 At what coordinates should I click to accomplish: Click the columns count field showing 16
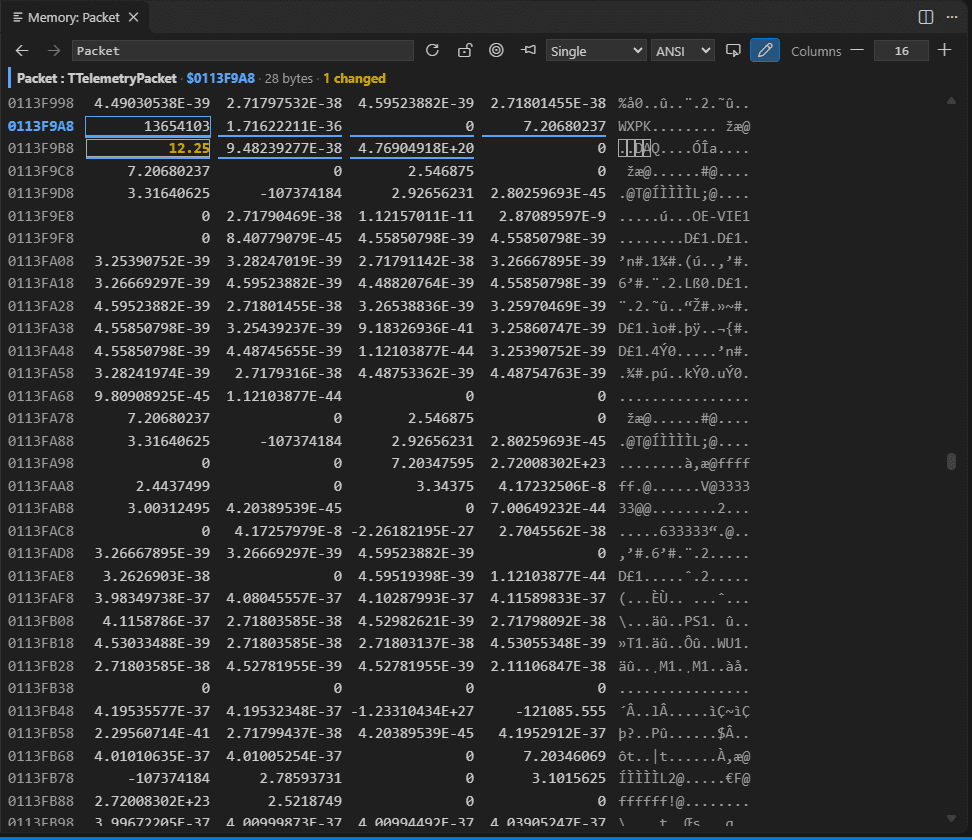[x=901, y=51]
